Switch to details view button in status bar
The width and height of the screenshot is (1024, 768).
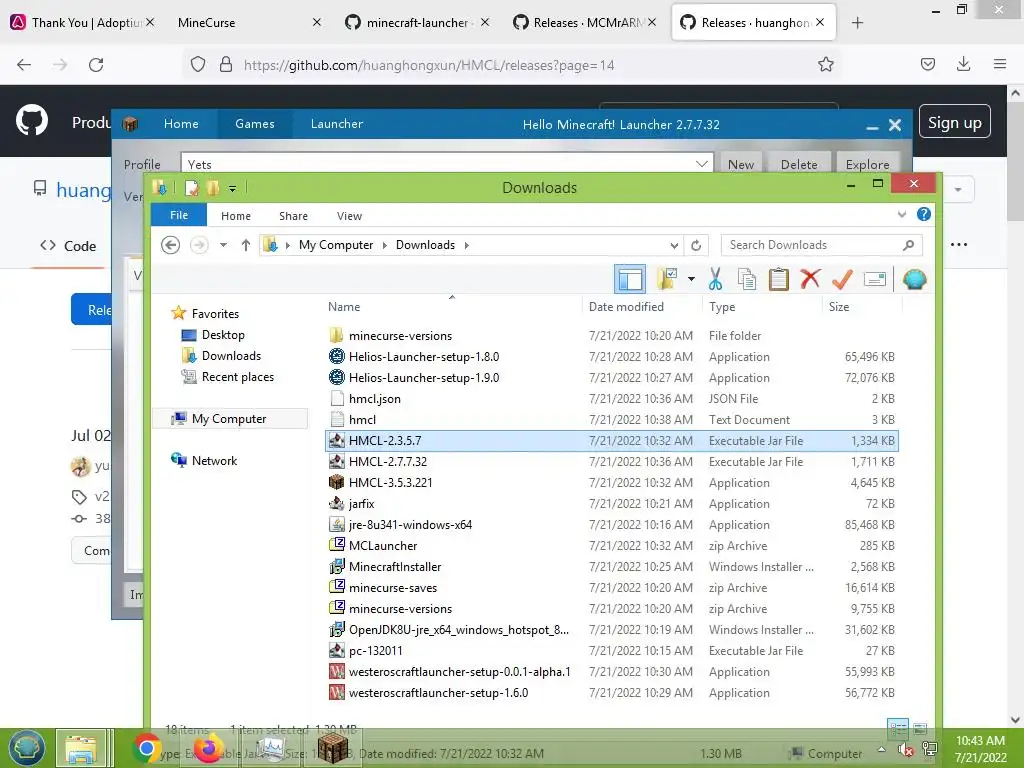point(898,728)
